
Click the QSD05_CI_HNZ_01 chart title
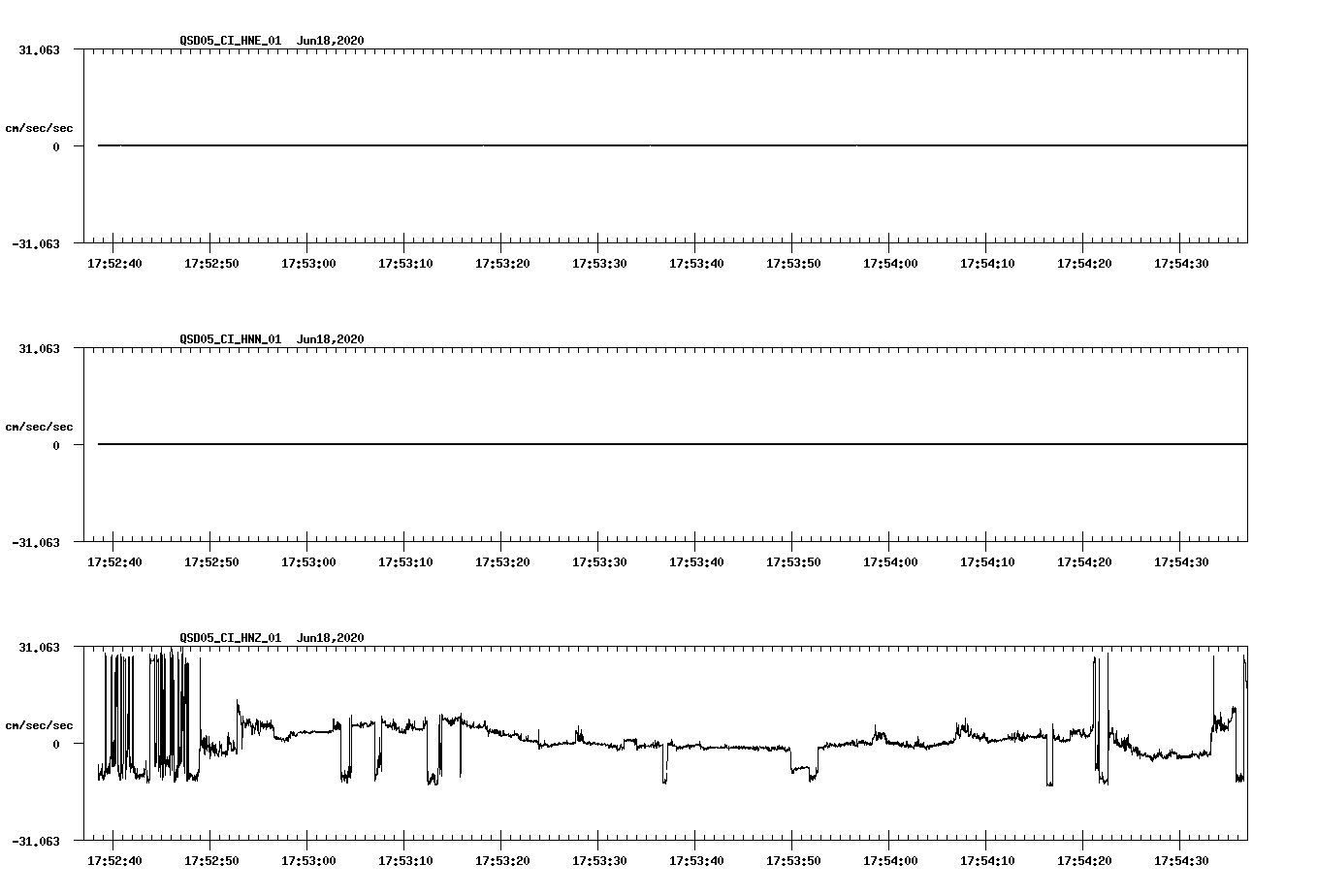click(x=272, y=638)
